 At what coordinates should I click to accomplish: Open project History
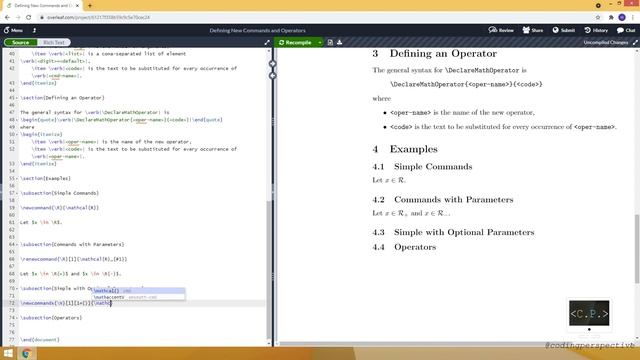coord(596,30)
